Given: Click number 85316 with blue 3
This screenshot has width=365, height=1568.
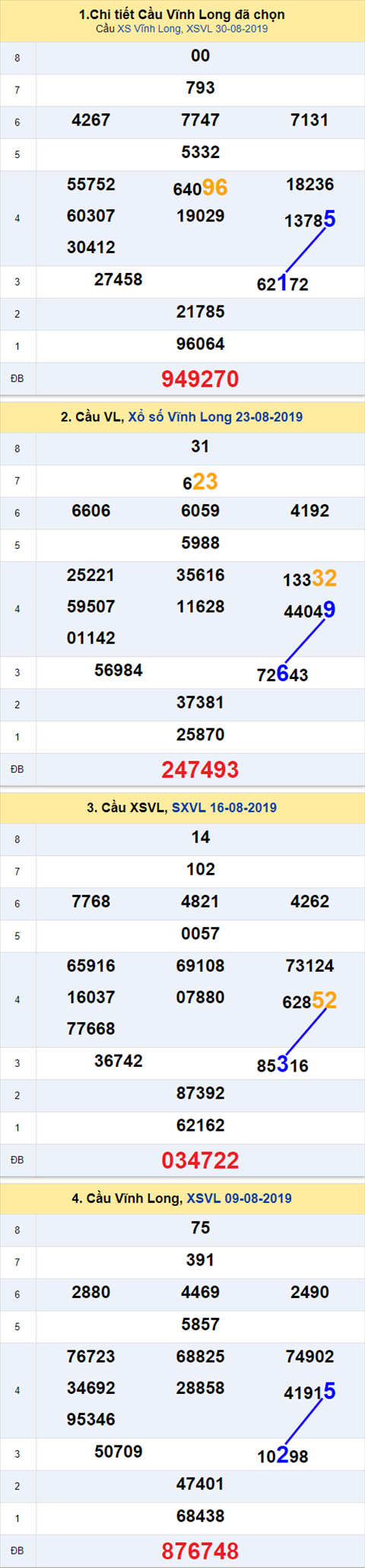Looking at the screenshot, I should (x=283, y=1065).
